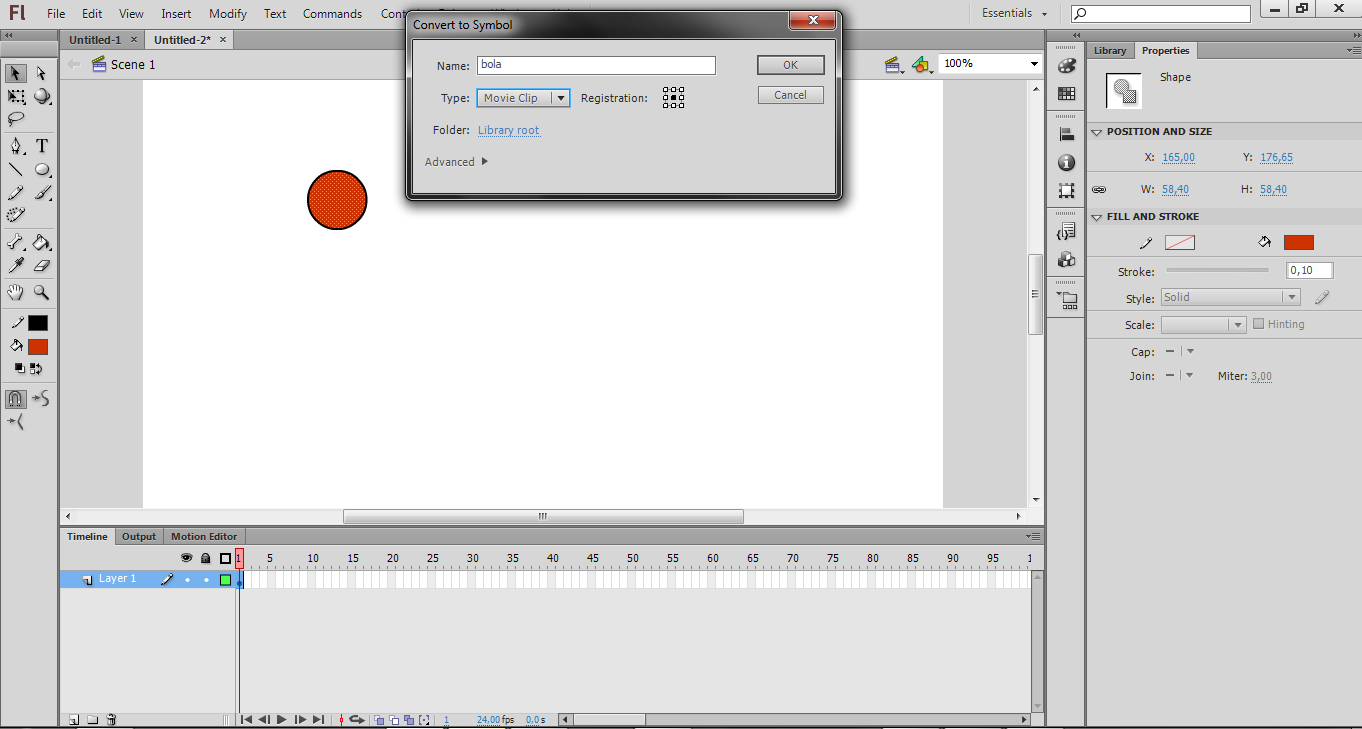Viewport: 1362px width, 729px height.
Task: Open the Color panel palette icon
Action: [1066, 66]
